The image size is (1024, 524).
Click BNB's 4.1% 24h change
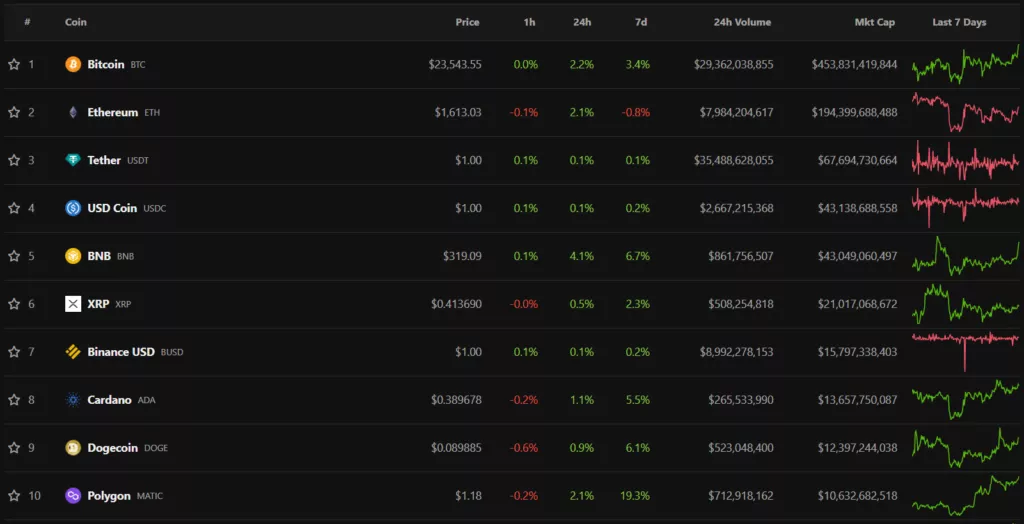583,256
